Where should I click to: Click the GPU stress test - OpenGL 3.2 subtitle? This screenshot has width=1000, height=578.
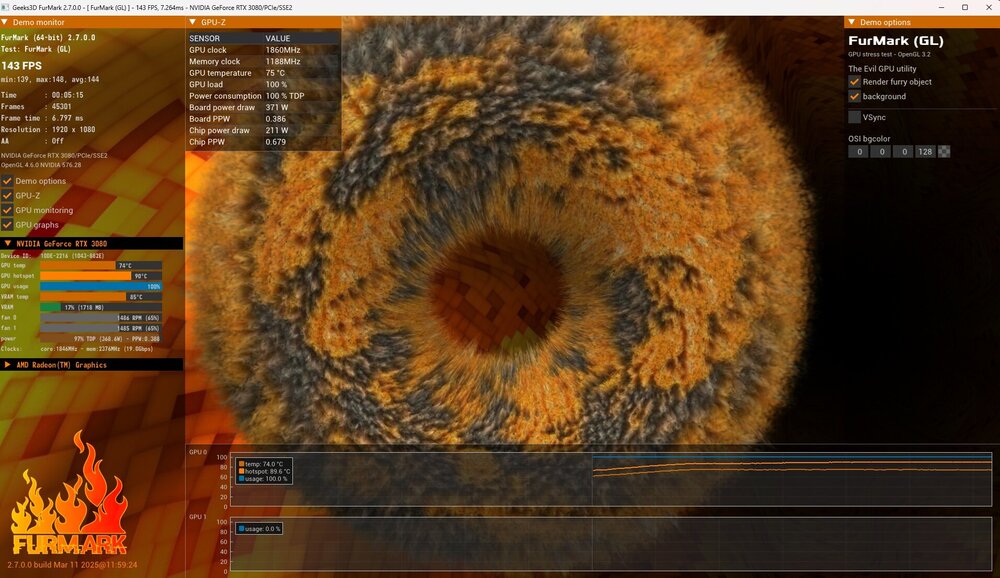[x=889, y=54]
